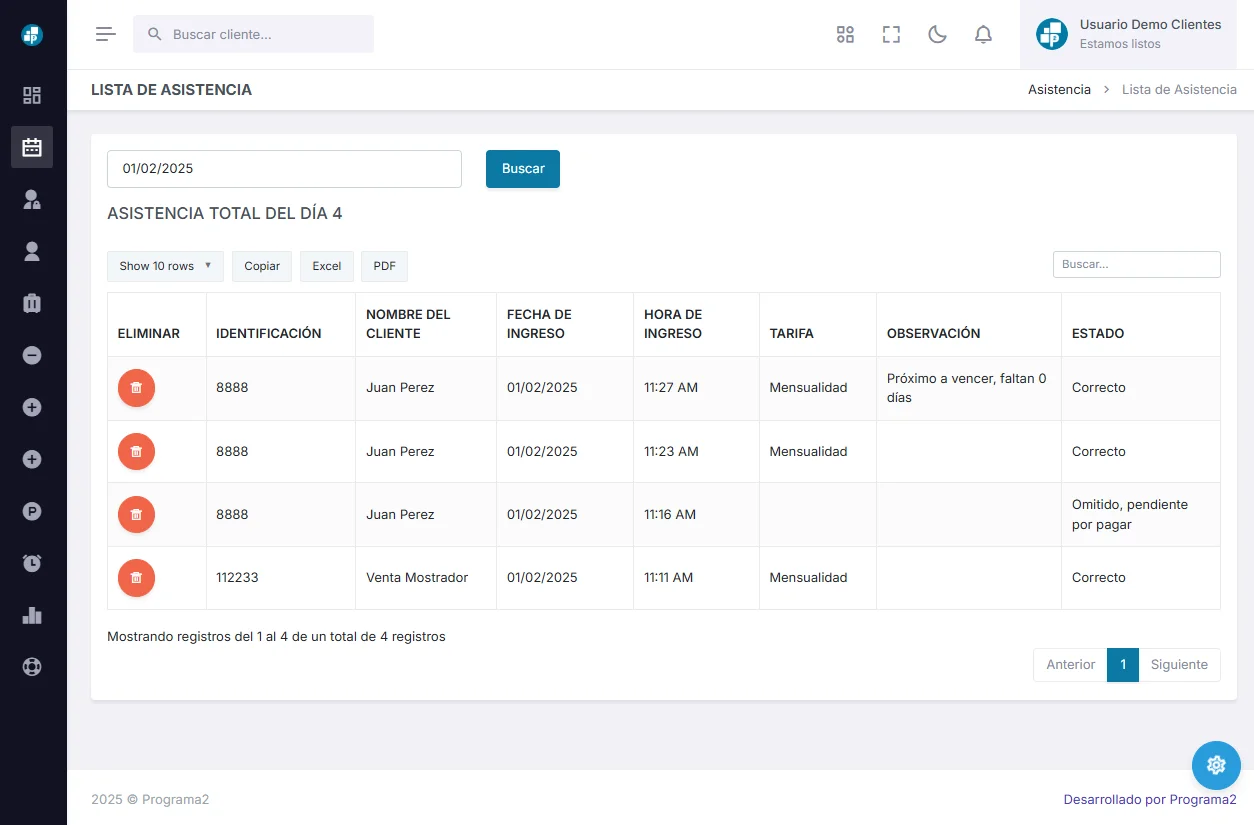The width and height of the screenshot is (1254, 825).
Task: Open the dashboard grid icon in sidebar
Action: pyautogui.click(x=32, y=96)
